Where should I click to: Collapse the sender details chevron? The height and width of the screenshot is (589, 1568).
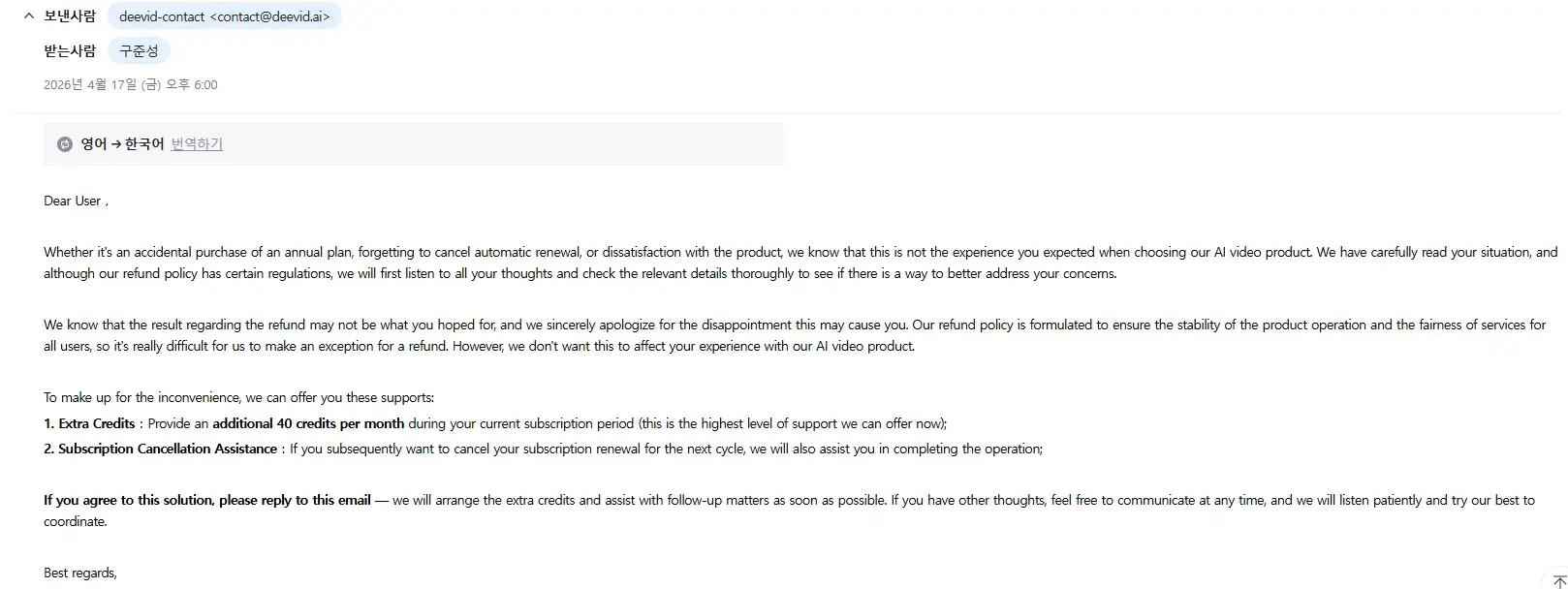29,16
